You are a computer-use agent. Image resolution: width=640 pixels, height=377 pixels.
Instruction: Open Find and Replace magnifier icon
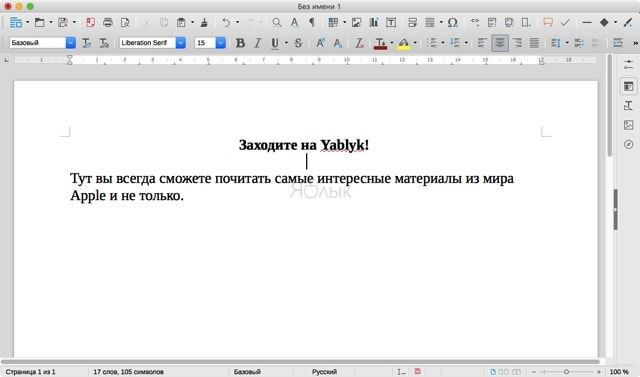pos(277,22)
